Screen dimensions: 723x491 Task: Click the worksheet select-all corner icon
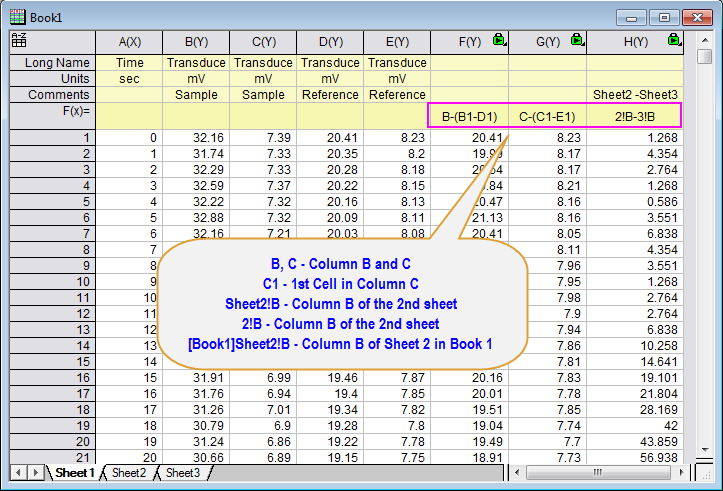coord(17,41)
